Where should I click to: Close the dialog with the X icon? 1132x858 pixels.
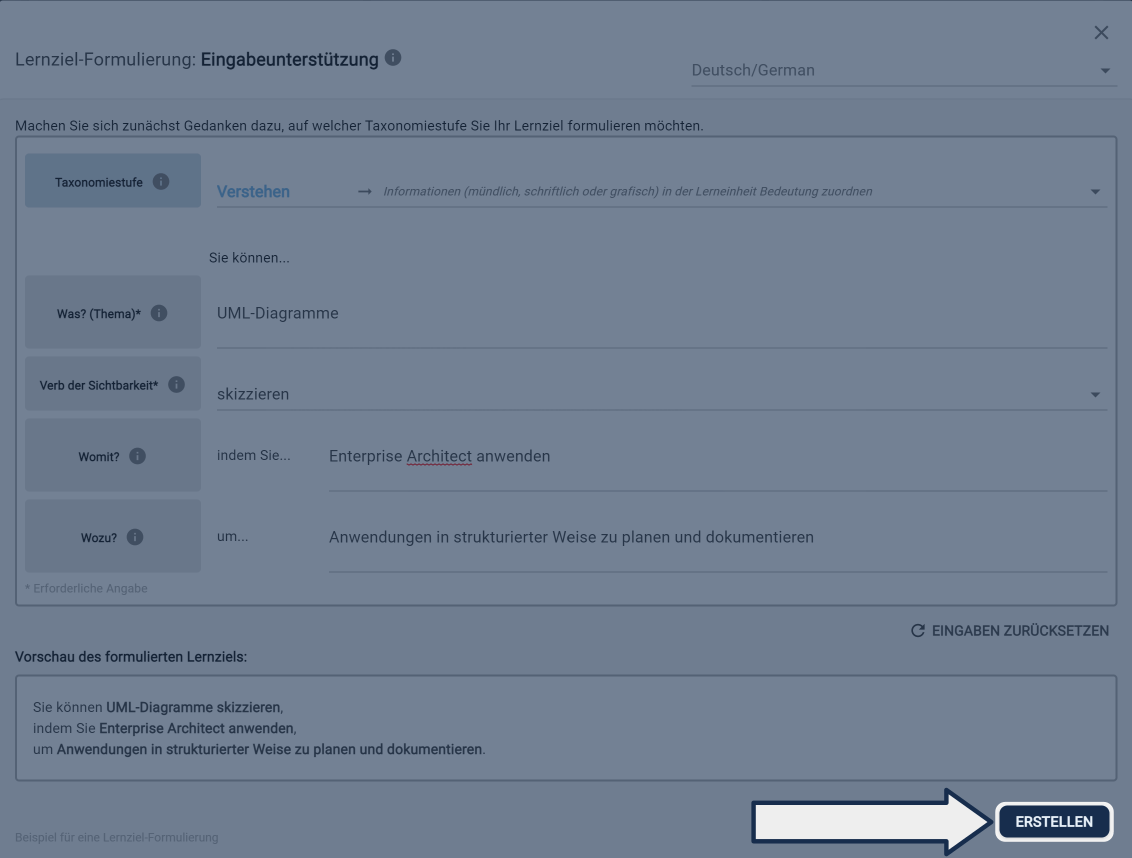tap(1101, 33)
